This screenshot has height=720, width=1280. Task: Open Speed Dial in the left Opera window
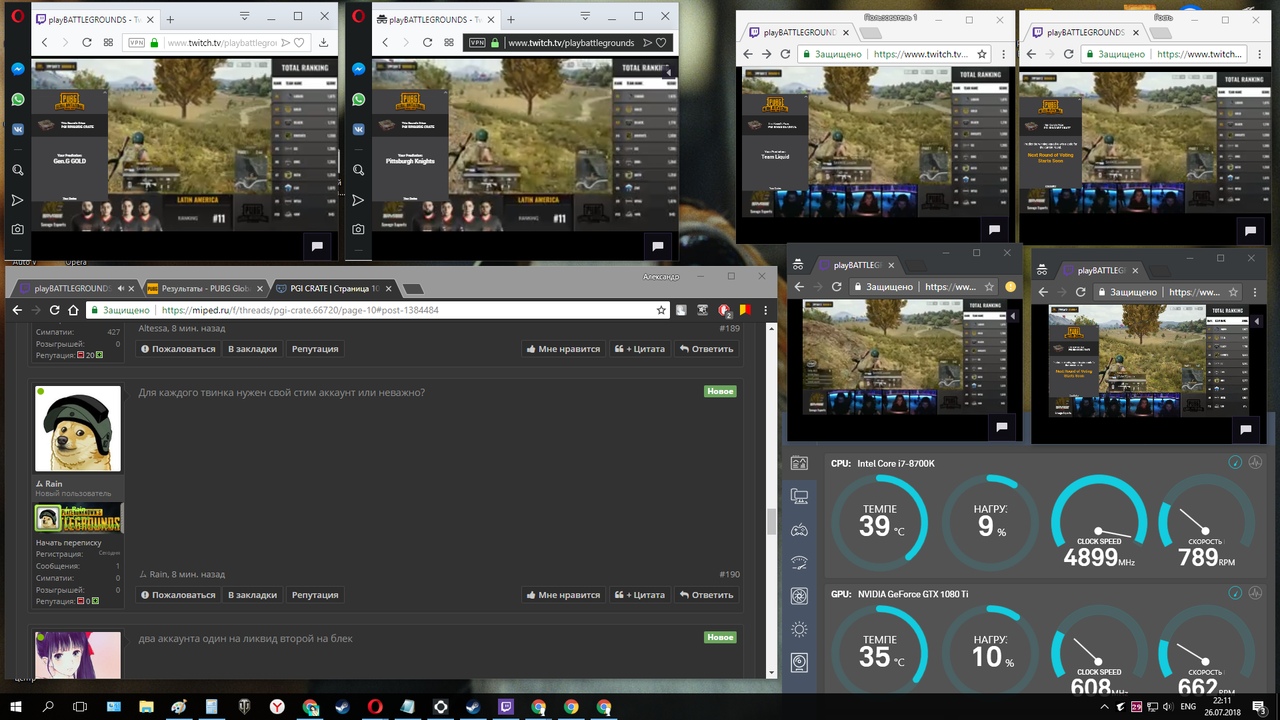108,43
